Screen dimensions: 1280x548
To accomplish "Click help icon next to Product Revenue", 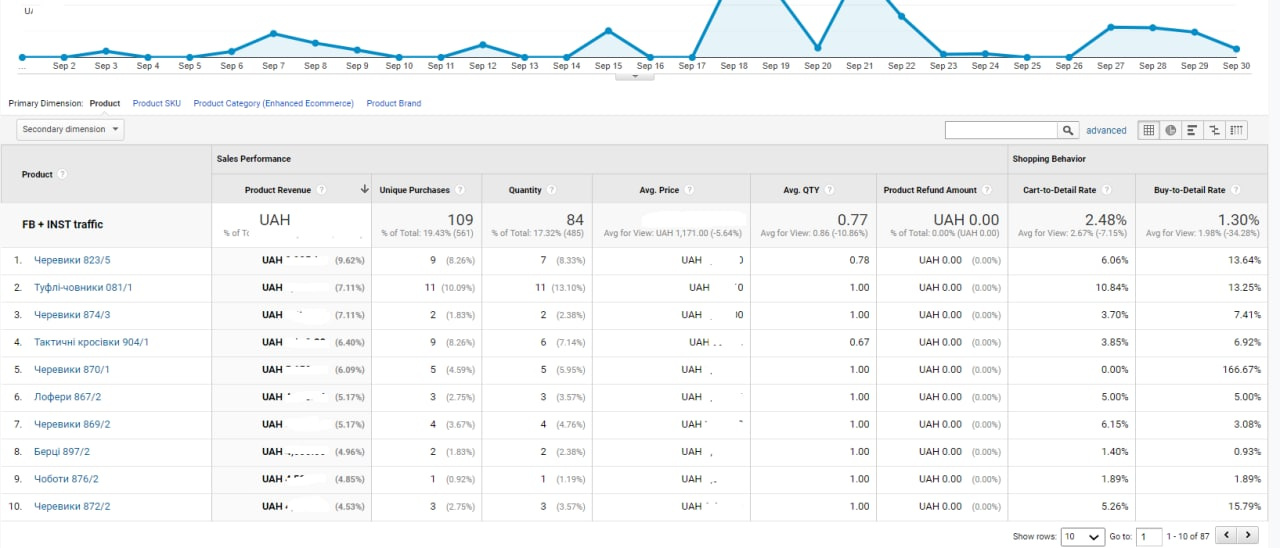I will coord(320,190).
